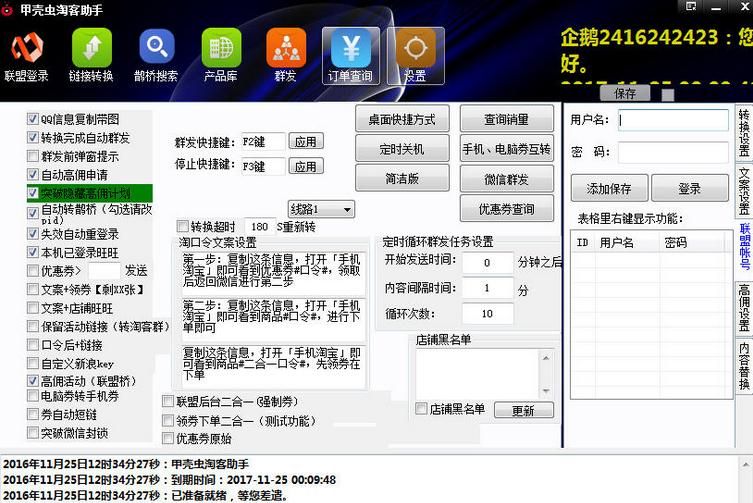Toggle 高佣活动(联盟桥) checkbox
The width and height of the screenshot is (753, 503).
pyautogui.click(x=33, y=381)
